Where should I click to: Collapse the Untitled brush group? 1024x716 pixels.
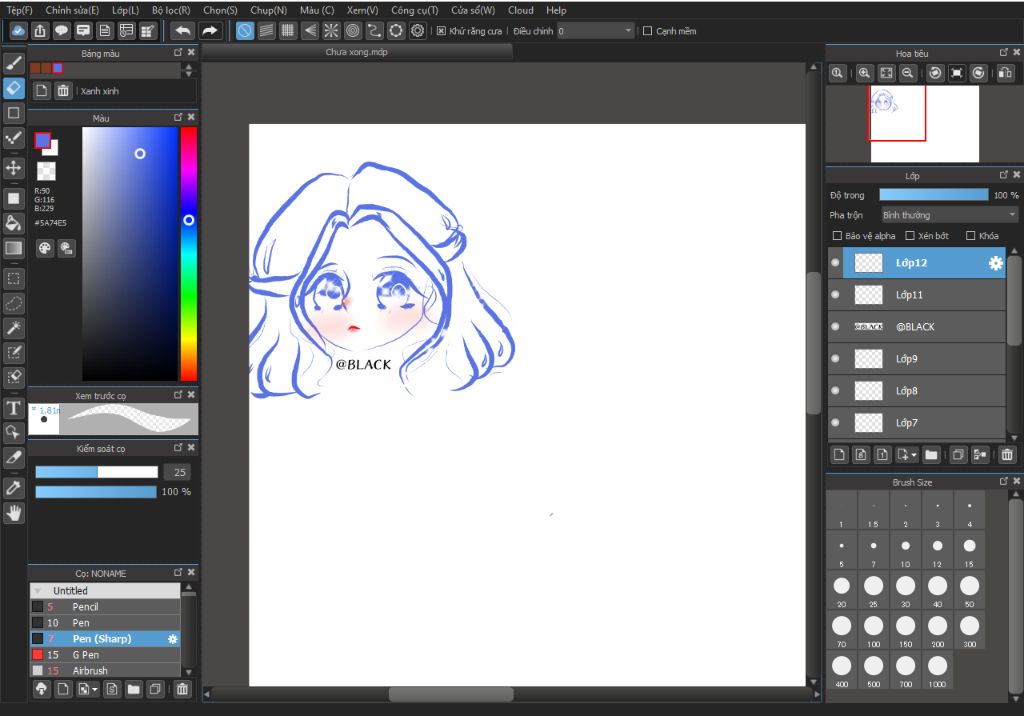pos(38,591)
